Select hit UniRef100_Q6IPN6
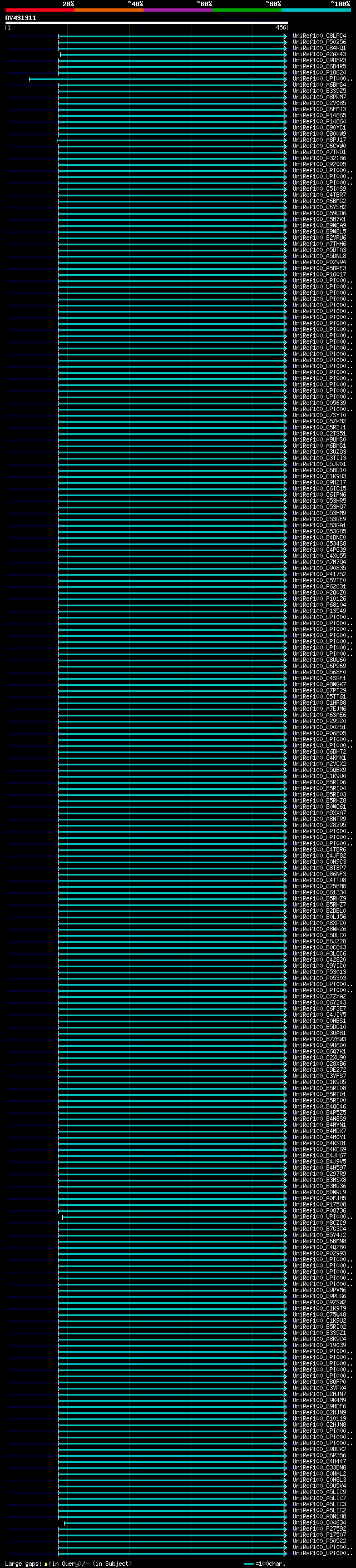 (319, 495)
